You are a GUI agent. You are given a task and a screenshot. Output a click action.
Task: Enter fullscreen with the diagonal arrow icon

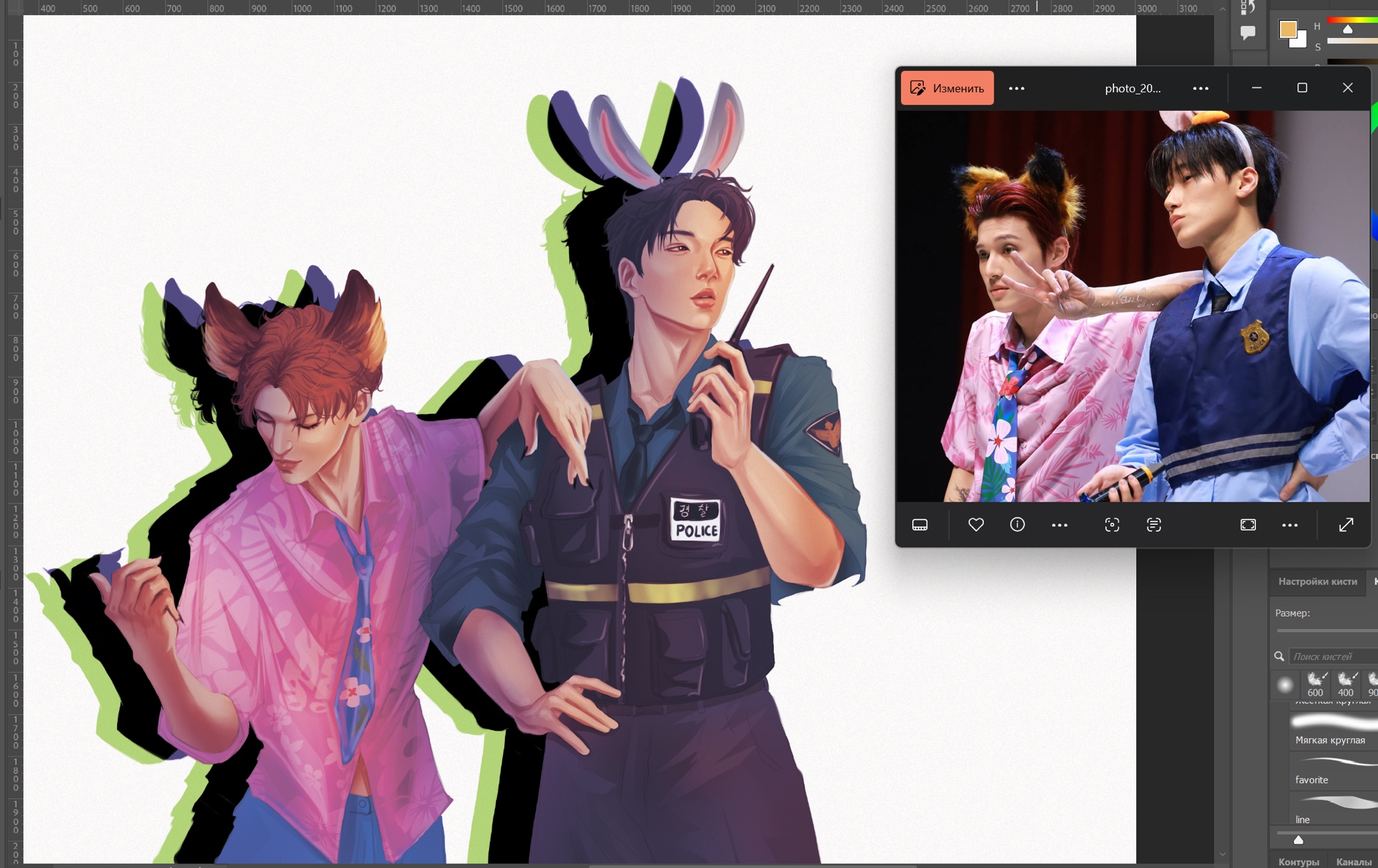[x=1346, y=525]
